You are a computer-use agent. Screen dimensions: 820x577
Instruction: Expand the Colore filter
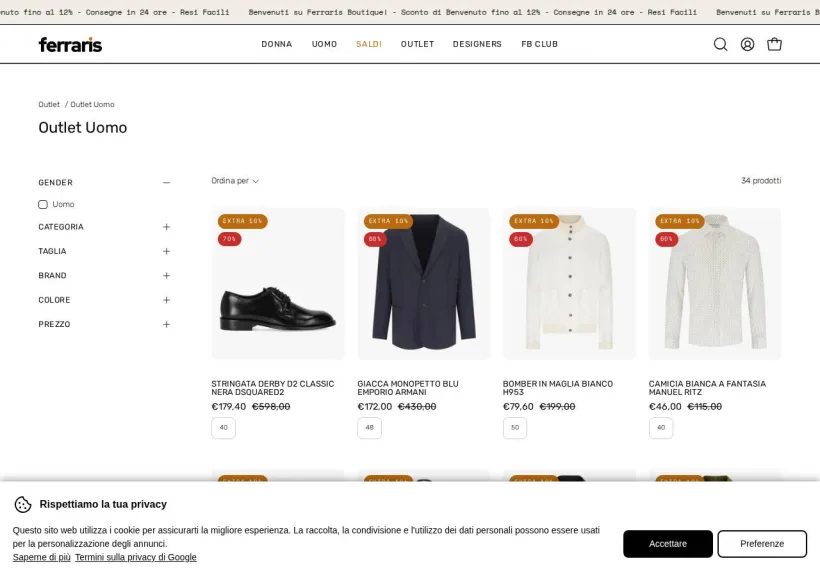tap(166, 300)
